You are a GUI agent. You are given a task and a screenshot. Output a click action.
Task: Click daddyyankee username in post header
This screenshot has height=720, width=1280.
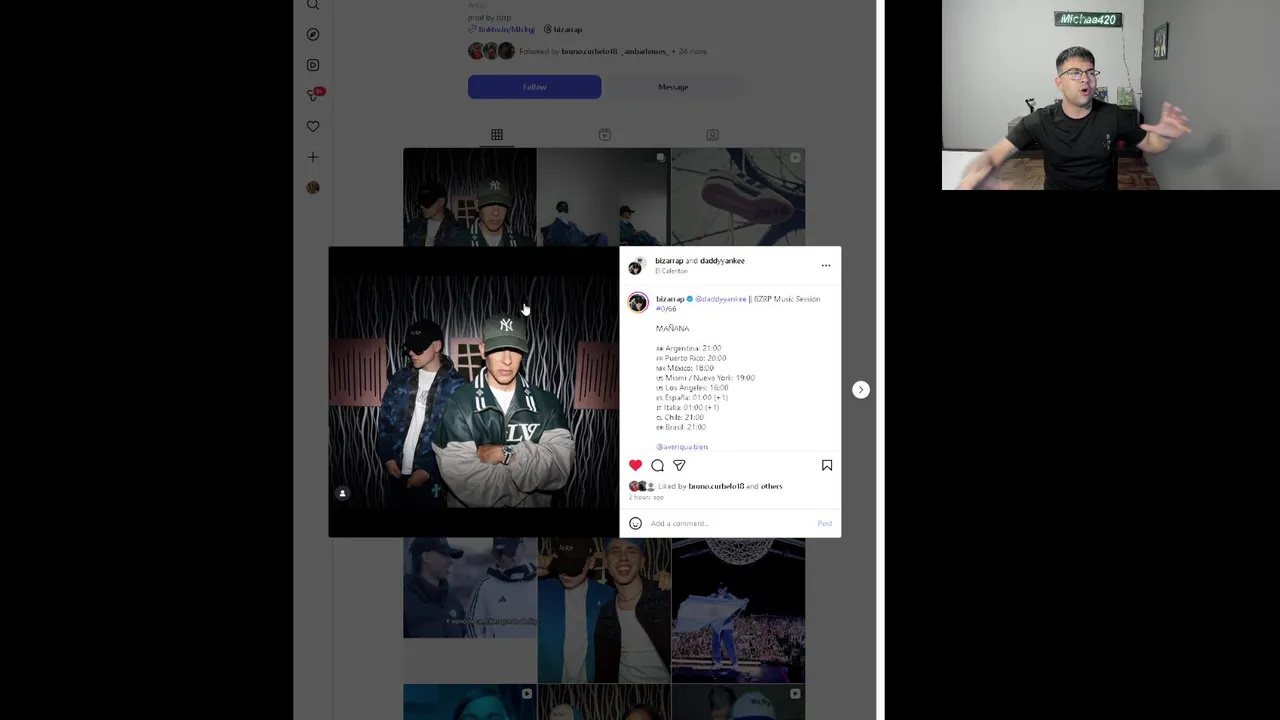722,261
